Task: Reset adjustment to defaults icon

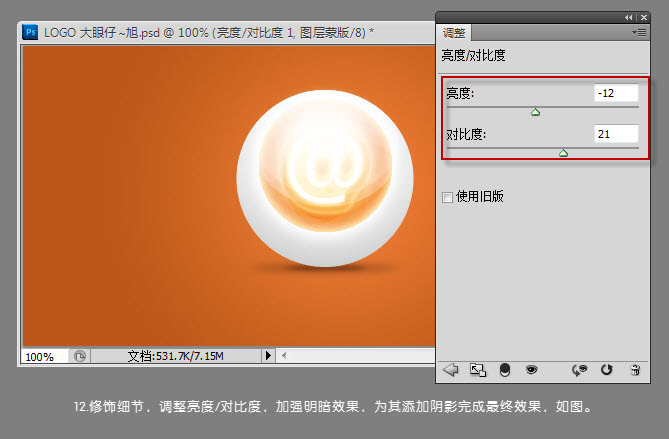Action: tap(606, 369)
